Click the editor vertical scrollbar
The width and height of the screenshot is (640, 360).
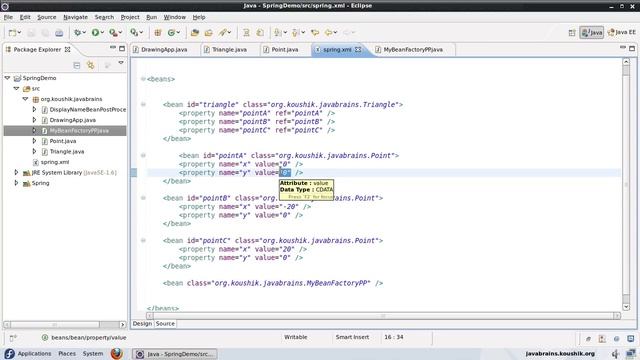click(626, 184)
